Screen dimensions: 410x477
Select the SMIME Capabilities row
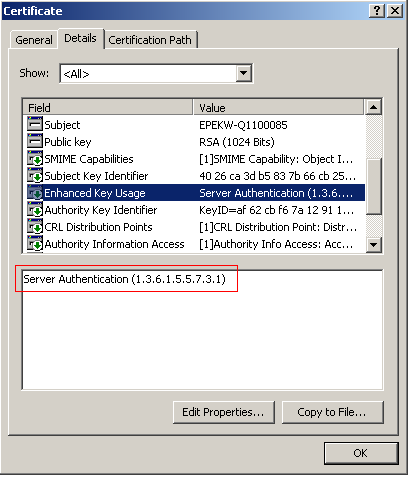(194, 159)
